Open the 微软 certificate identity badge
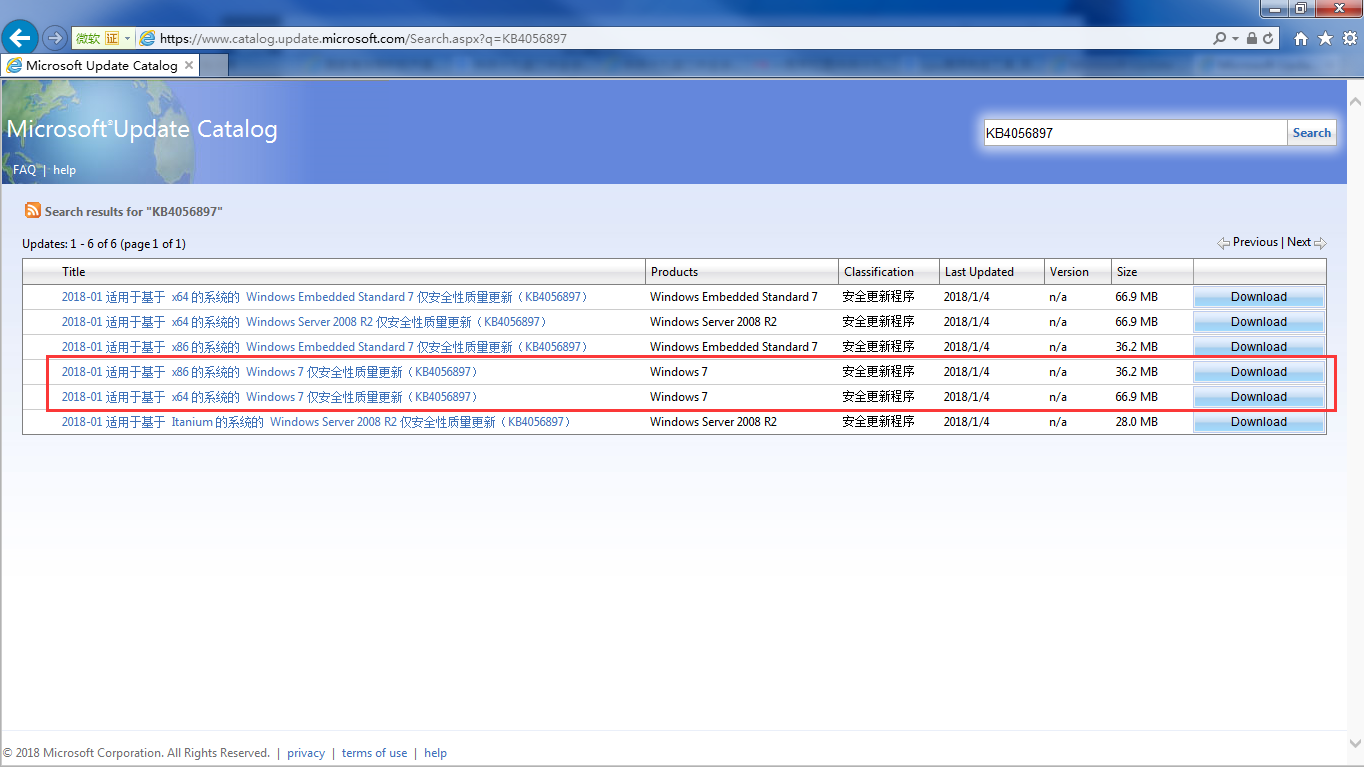This screenshot has height=767, width=1364. pyautogui.click(x=97, y=38)
